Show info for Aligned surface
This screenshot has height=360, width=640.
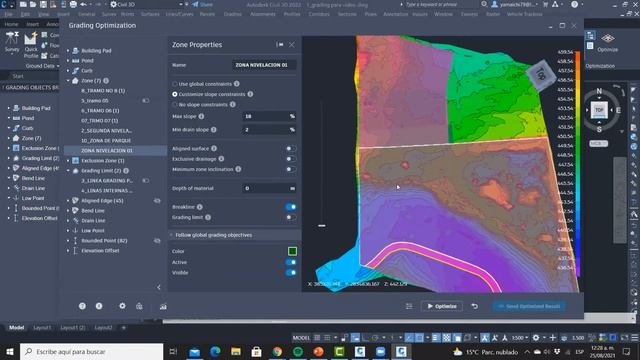[214, 149]
